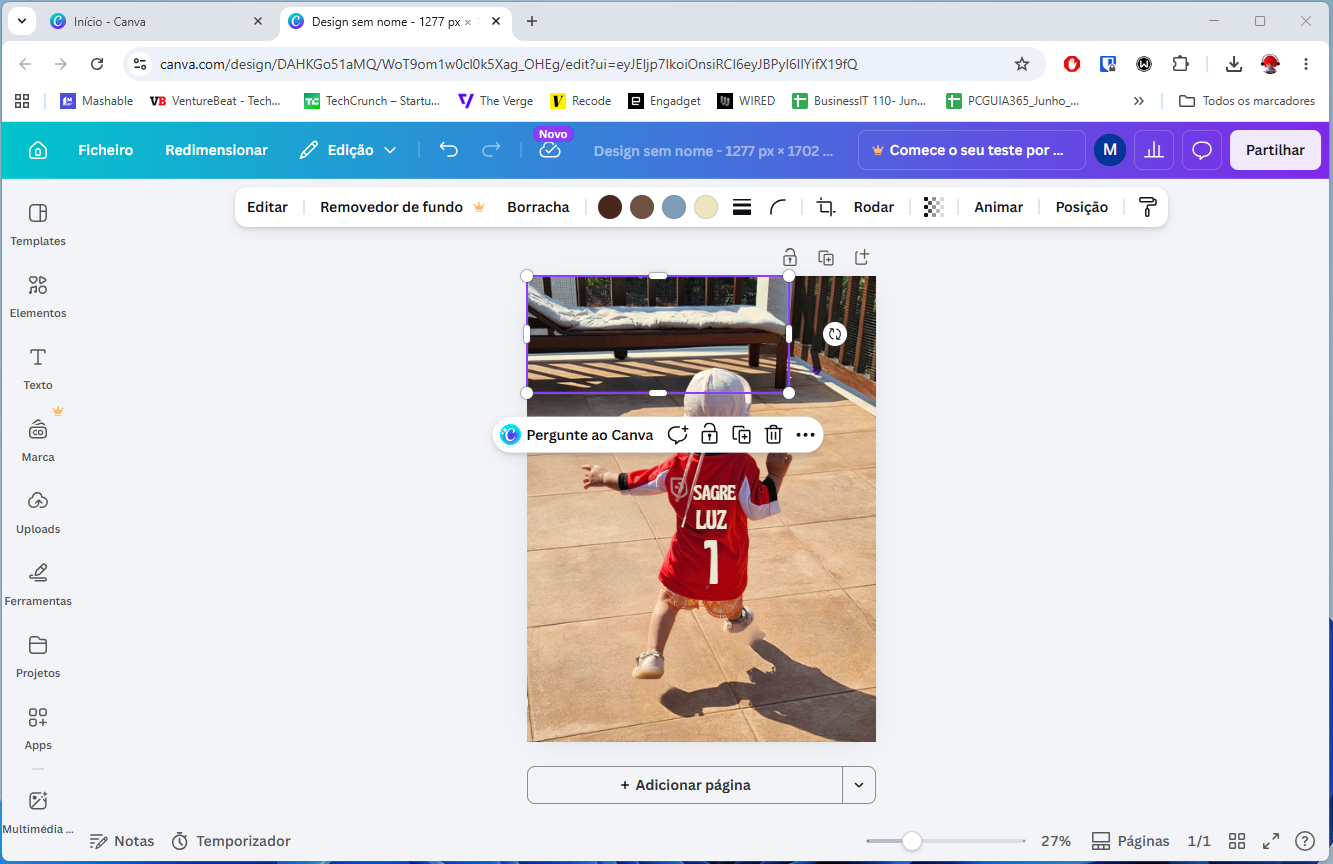Expand hidden bookmarks chevron
This screenshot has width=1333, height=864.
[x=1138, y=101]
